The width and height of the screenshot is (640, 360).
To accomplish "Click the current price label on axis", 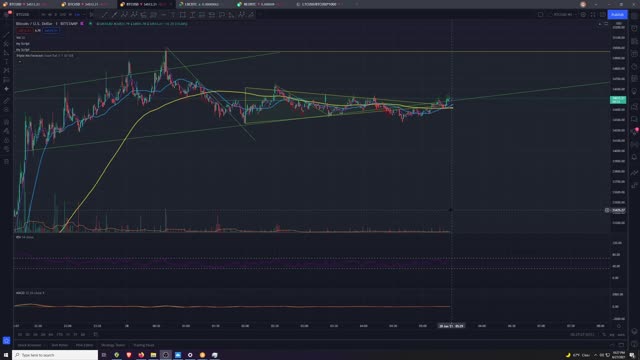I will [618, 100].
